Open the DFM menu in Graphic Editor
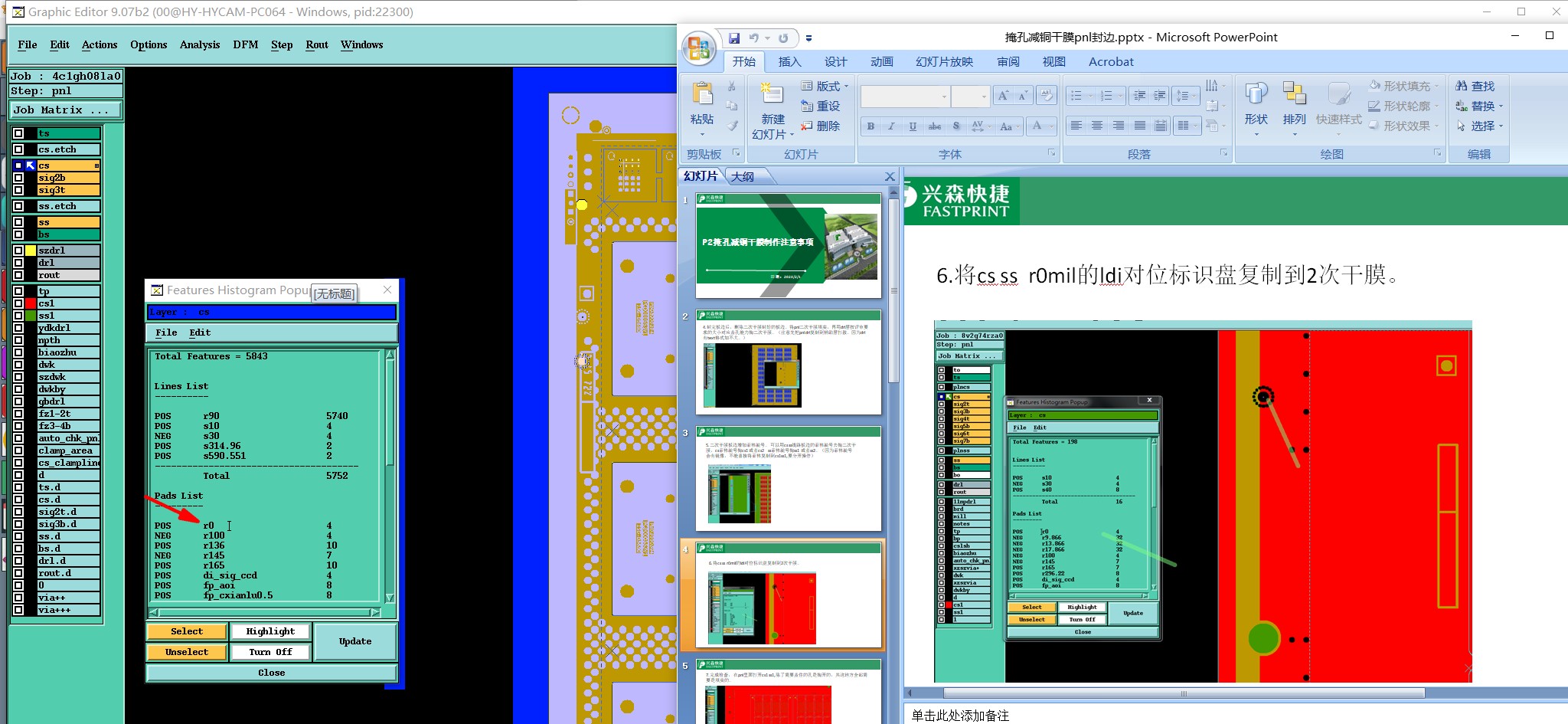The image size is (1568, 724). (x=246, y=44)
